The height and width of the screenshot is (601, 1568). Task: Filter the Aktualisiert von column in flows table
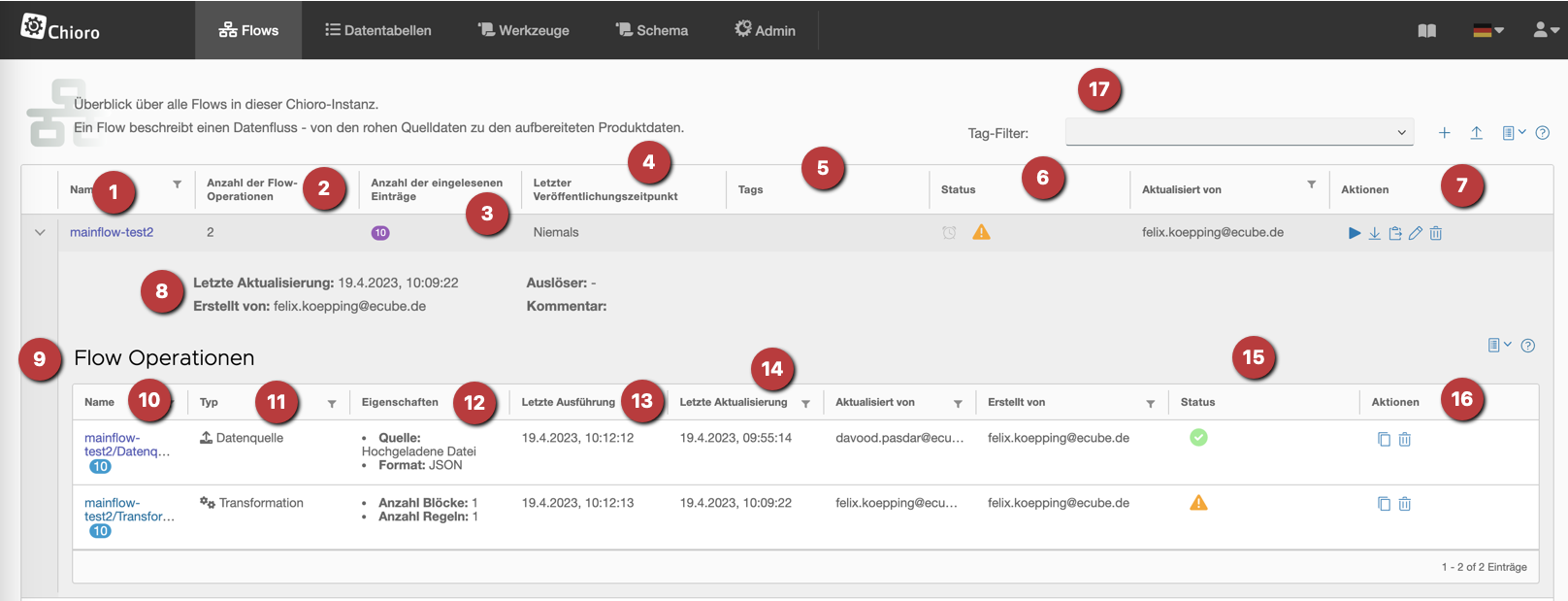coord(1311,184)
